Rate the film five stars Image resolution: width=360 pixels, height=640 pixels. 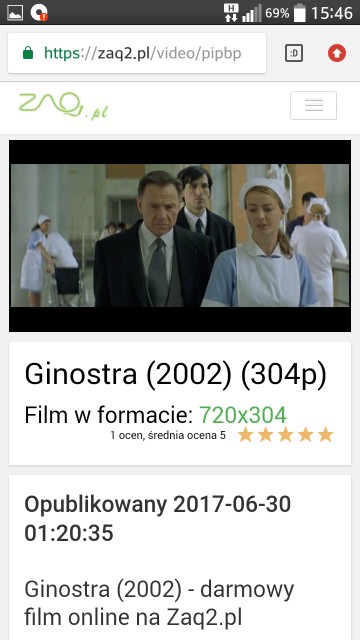tap(325, 435)
